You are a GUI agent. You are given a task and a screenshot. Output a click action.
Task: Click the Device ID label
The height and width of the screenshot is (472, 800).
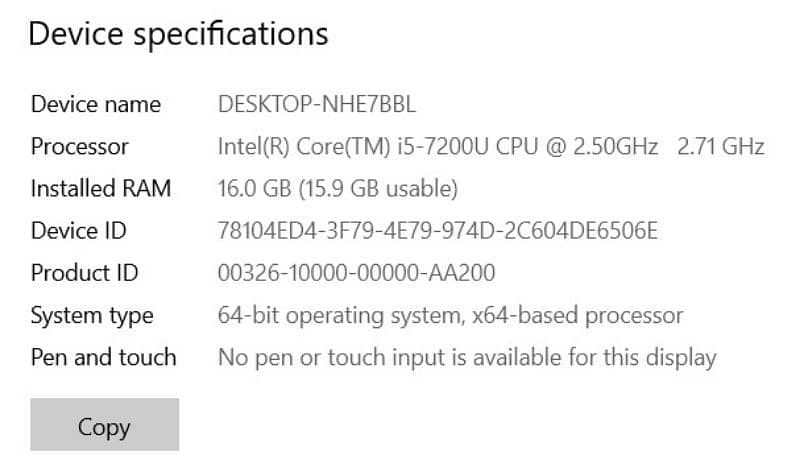click(79, 231)
